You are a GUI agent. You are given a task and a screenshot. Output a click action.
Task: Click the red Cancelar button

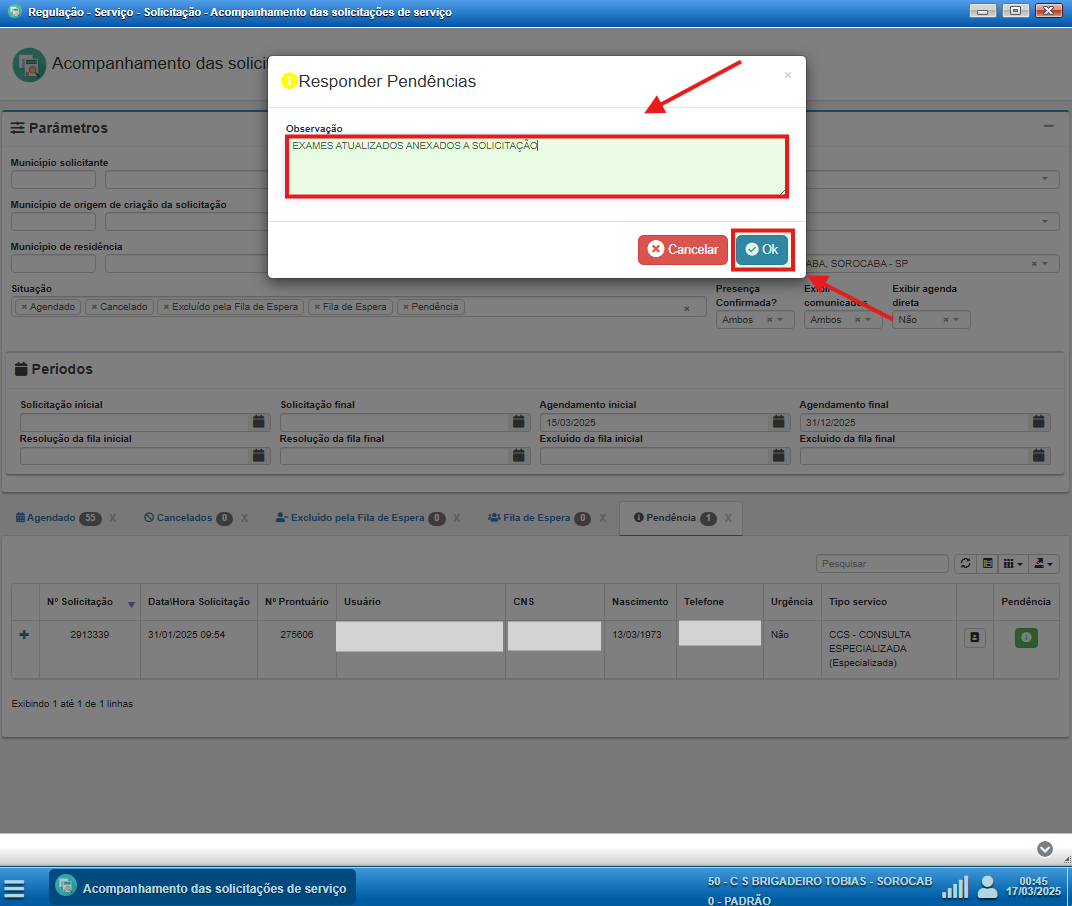tap(682, 250)
